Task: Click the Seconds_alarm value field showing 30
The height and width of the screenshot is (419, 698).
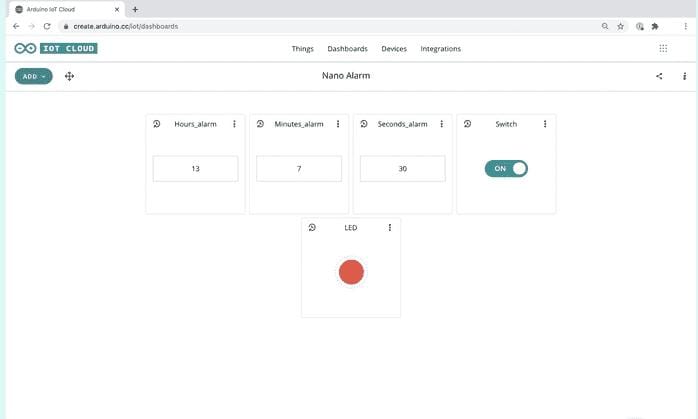Action: 402,169
